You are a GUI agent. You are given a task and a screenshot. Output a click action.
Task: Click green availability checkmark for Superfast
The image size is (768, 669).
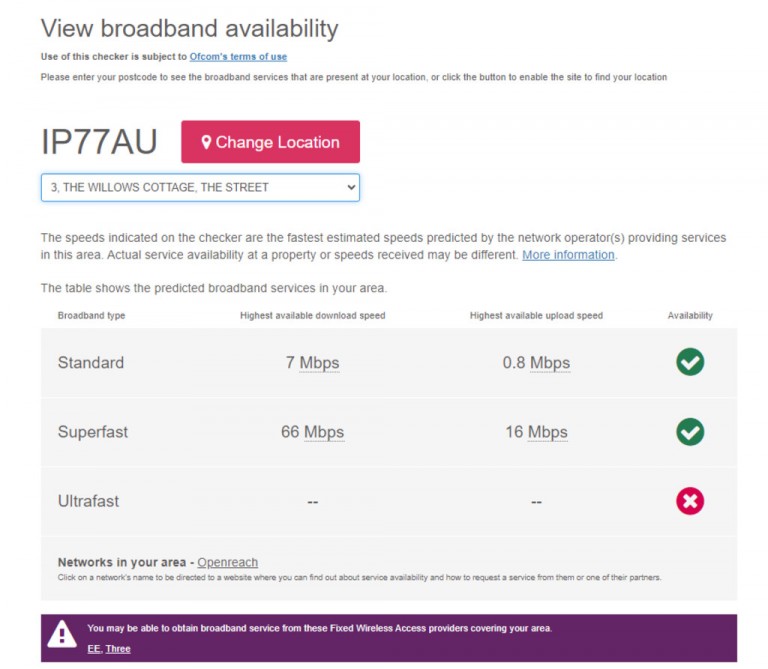coord(690,432)
